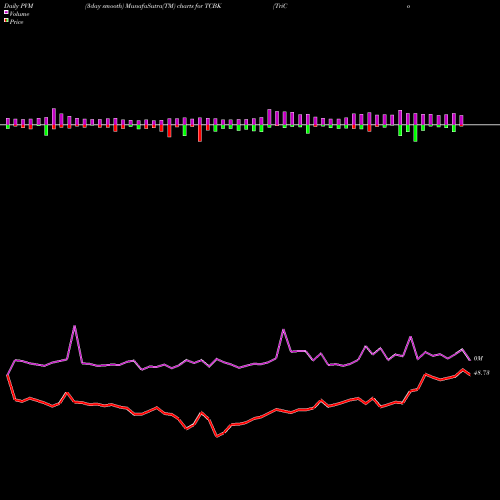500x500 pixels.
Task: Click the Volume legend label
Action: 19,14
